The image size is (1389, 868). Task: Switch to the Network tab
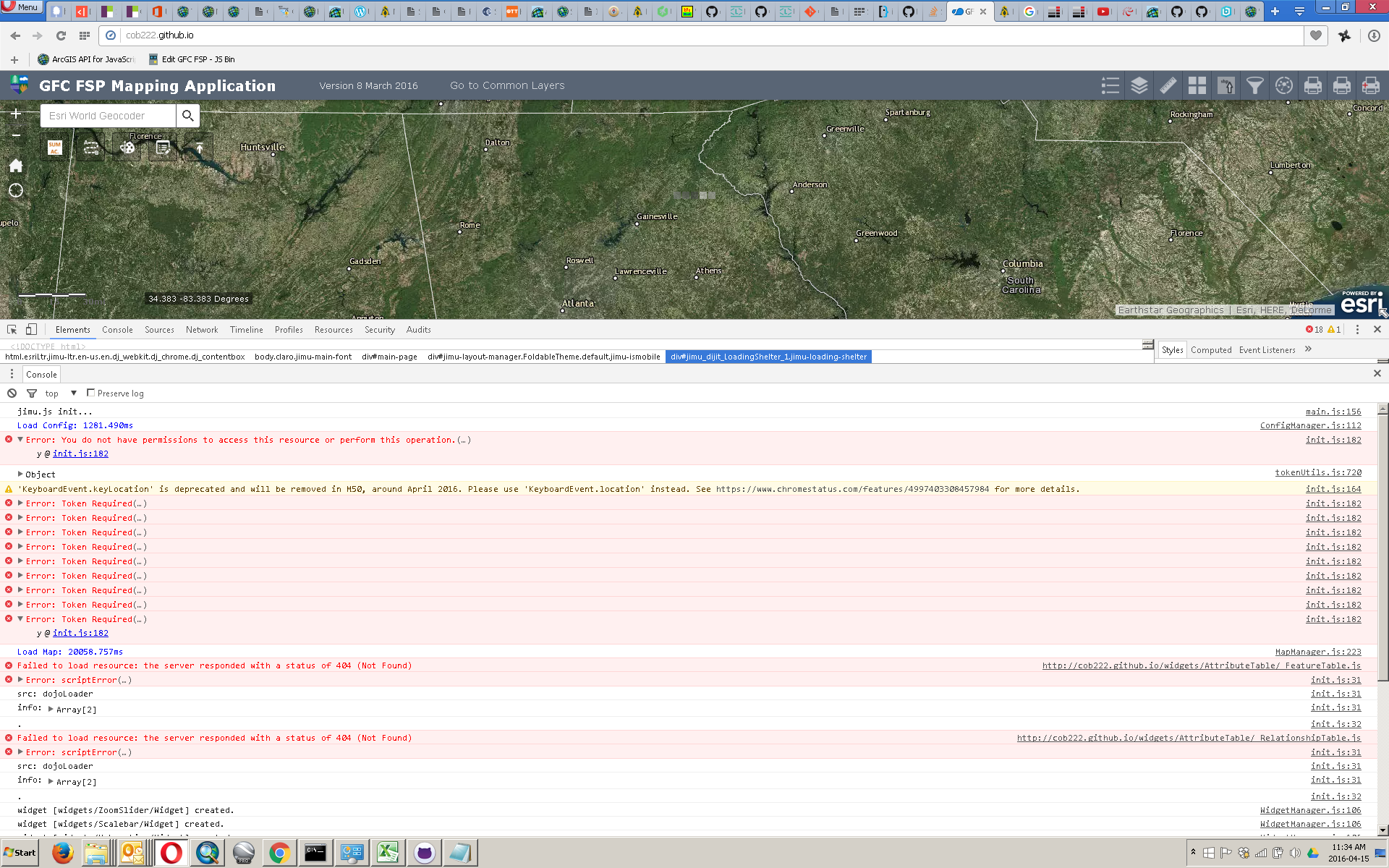coord(202,330)
